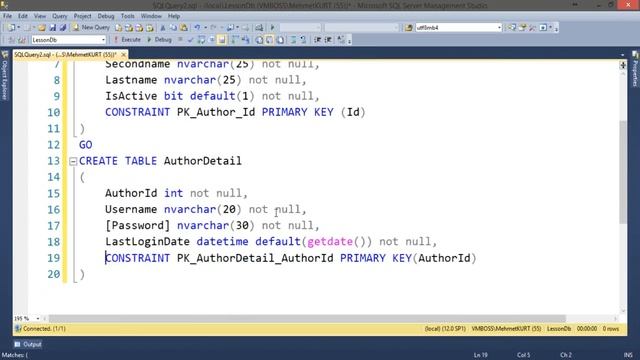
Task: Click the Database Engine Query icon
Action: 118,28
